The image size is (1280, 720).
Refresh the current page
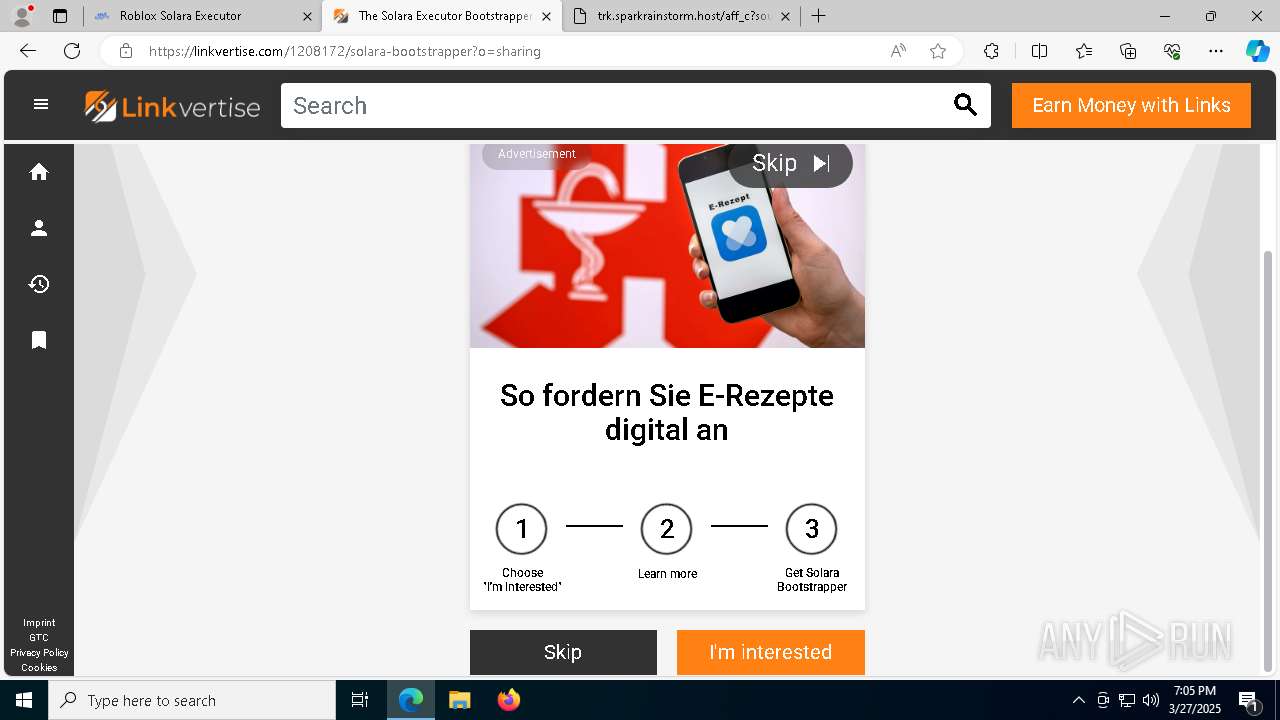[x=72, y=51]
